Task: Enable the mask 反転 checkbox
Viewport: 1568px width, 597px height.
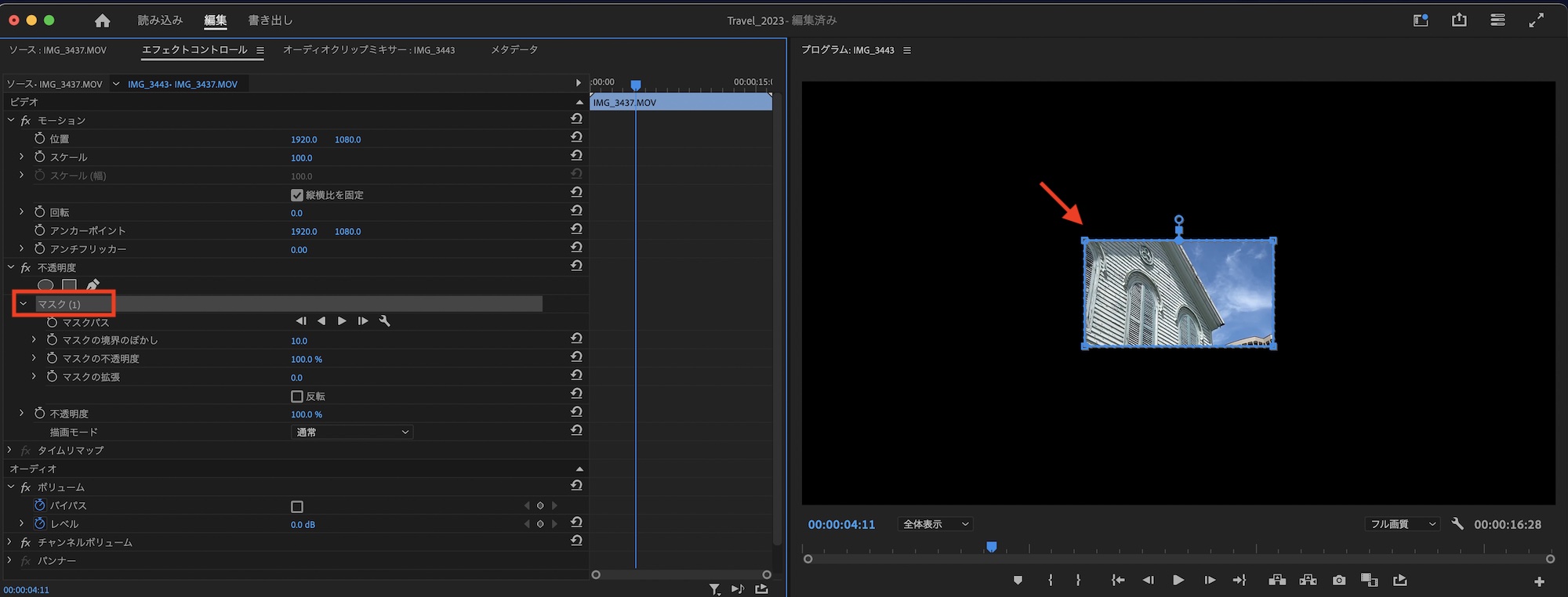Action: pos(297,396)
